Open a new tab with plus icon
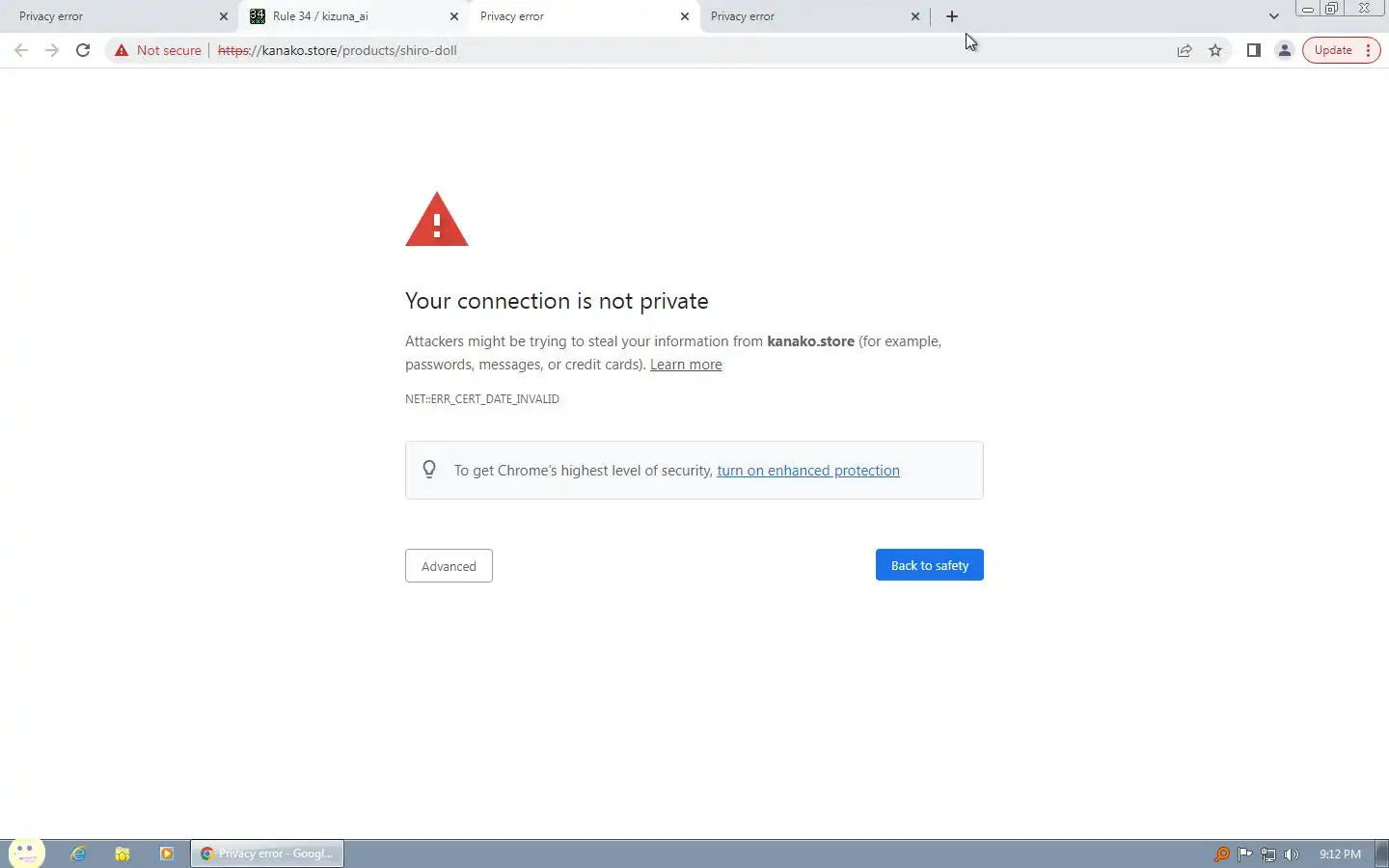Viewport: 1389px width, 868px height. pyautogui.click(x=952, y=16)
